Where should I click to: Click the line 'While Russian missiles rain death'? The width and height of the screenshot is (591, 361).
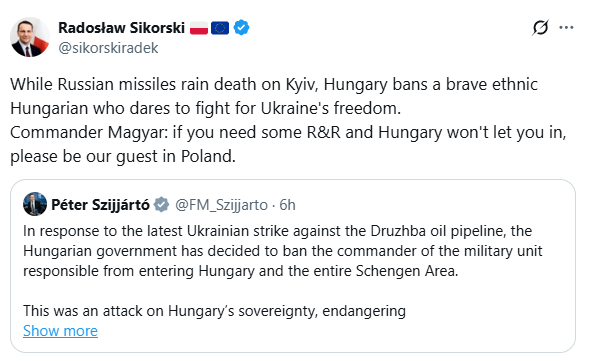274,84
